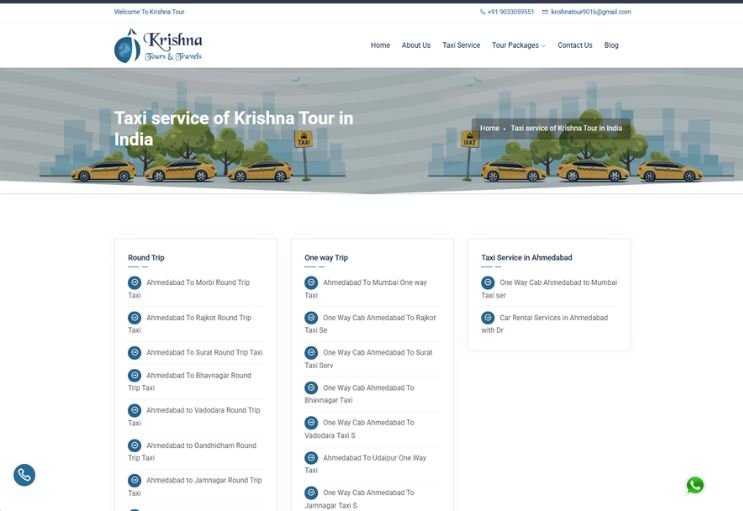Open Ahmedabad to Jamnagar Round Trip Taxi link
The image size is (743, 511).
coord(195,486)
